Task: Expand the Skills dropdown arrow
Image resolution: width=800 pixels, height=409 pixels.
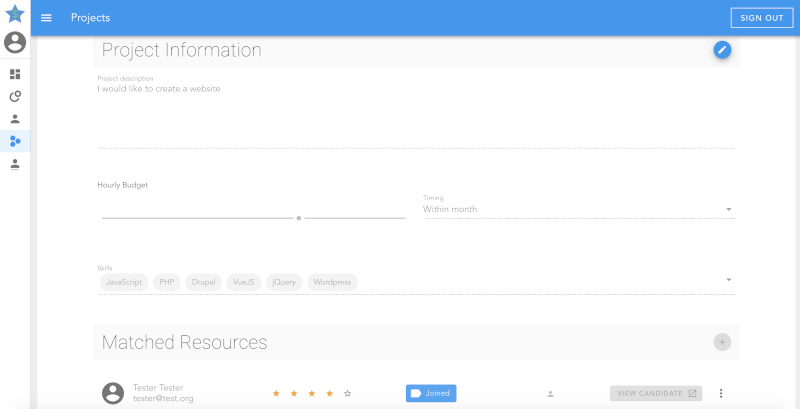Action: (729, 279)
